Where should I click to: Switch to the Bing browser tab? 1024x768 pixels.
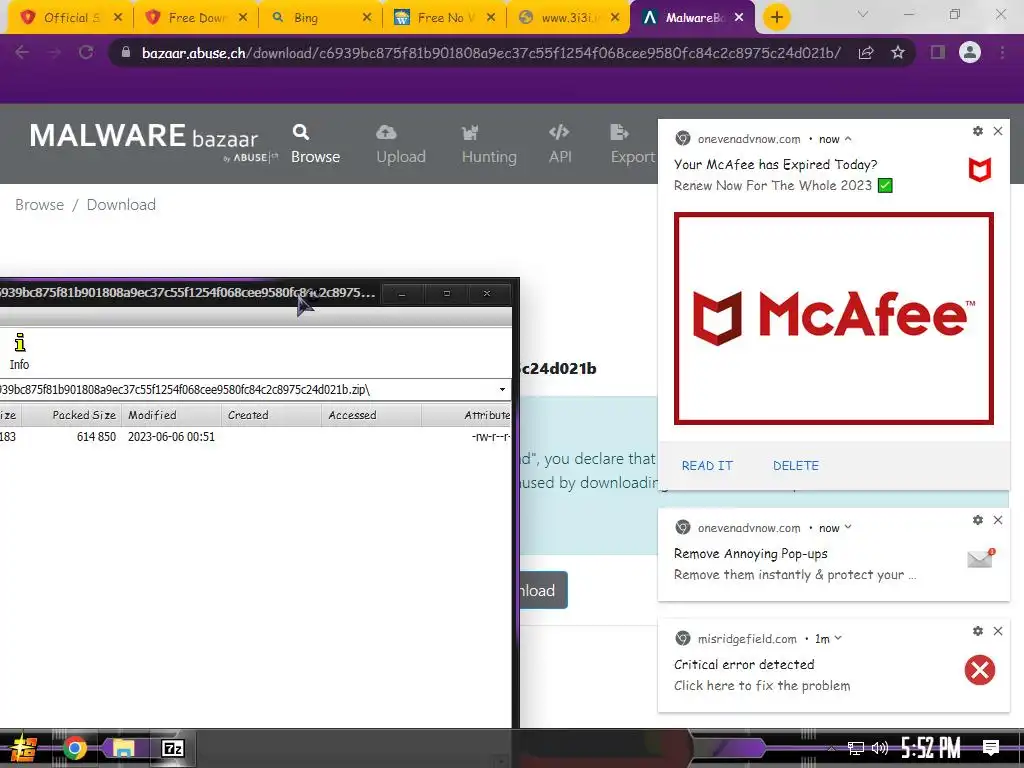(319, 18)
